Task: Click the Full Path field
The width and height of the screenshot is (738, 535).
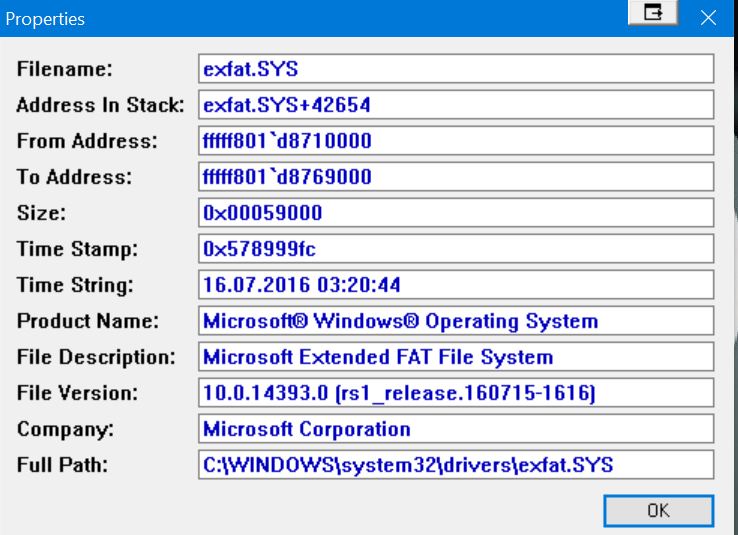Action: 456,464
